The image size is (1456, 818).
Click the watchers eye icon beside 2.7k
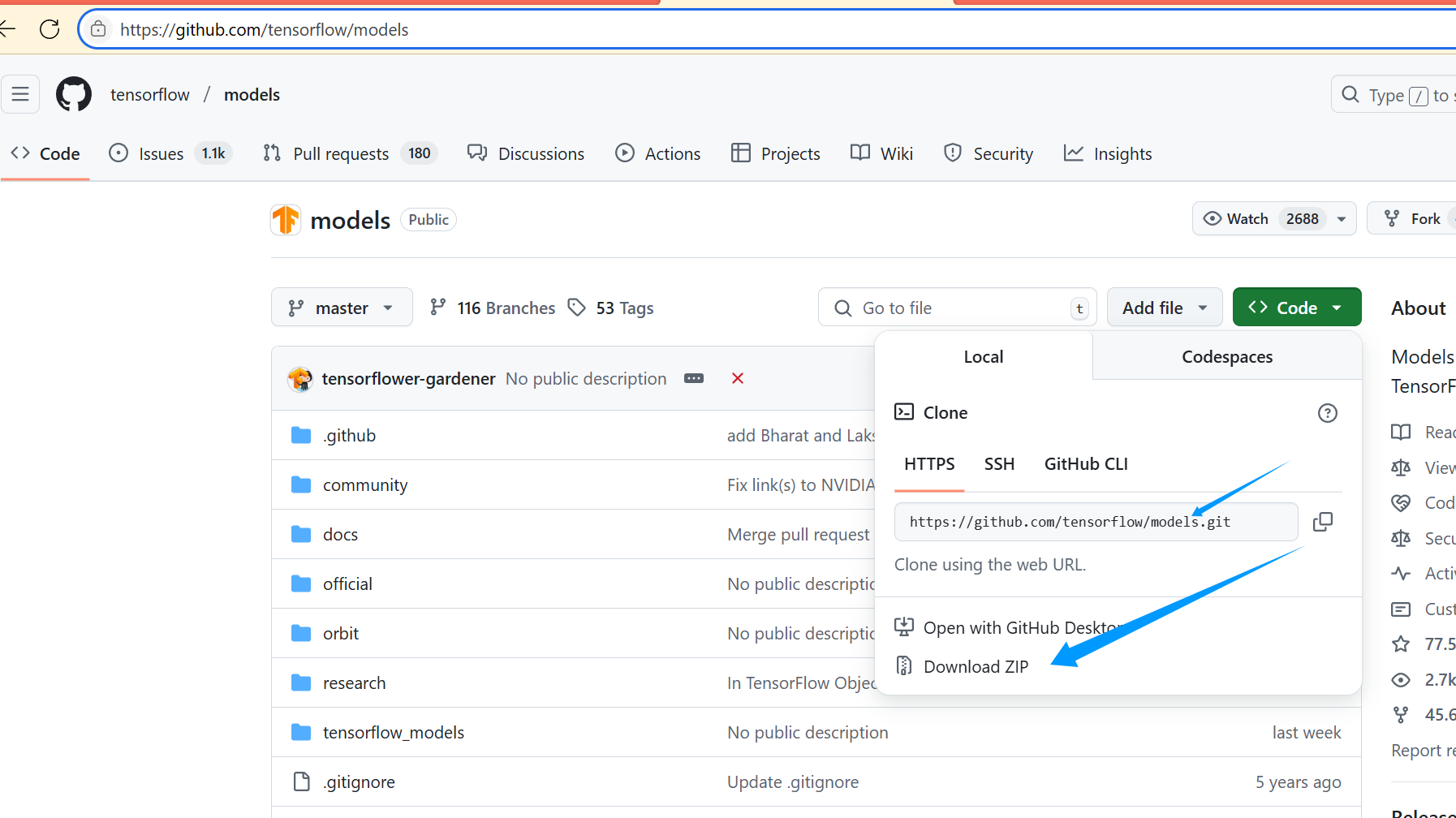(x=1401, y=680)
